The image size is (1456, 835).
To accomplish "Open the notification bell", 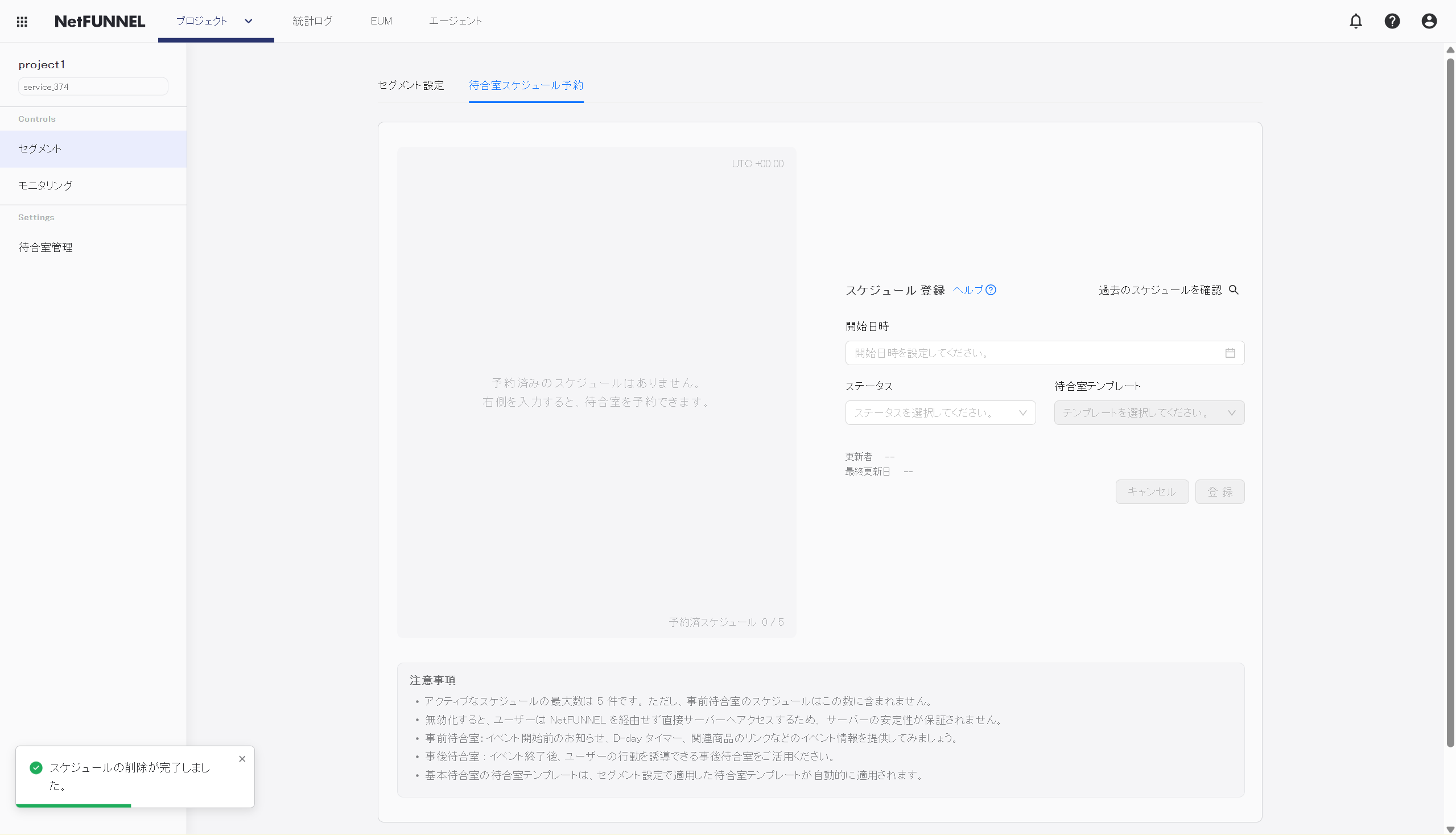I will [1356, 20].
